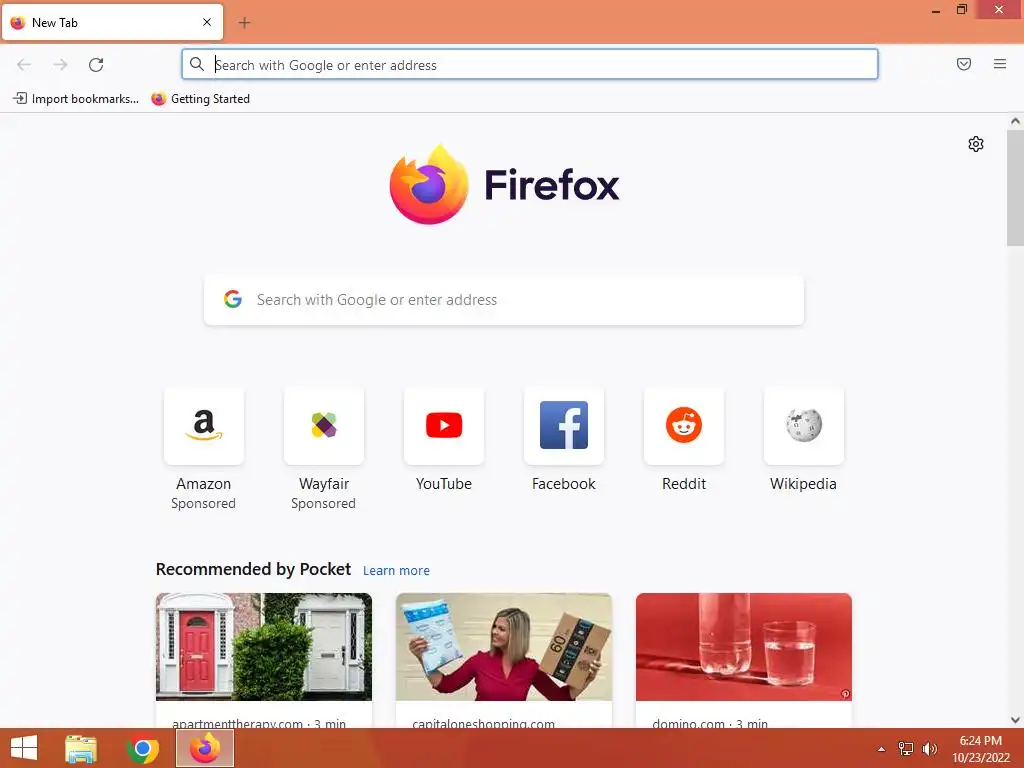Image resolution: width=1024 pixels, height=768 pixels.
Task: Click the Recommended by Pocket heading
Action: [253, 569]
